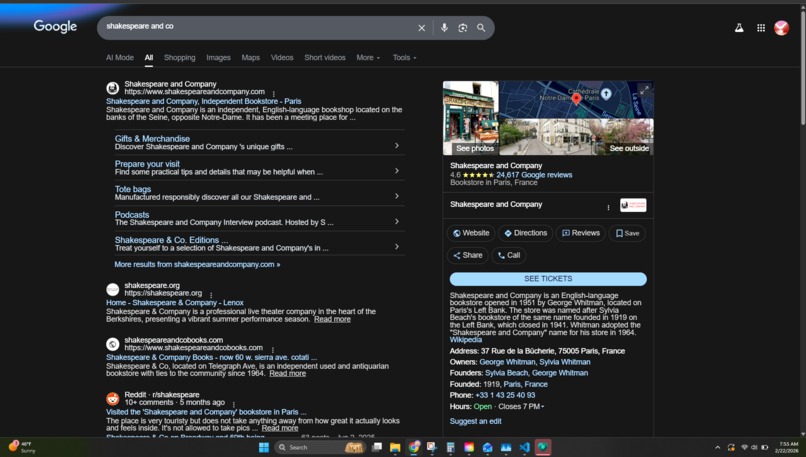Open the Paris, France founded link

point(525,385)
